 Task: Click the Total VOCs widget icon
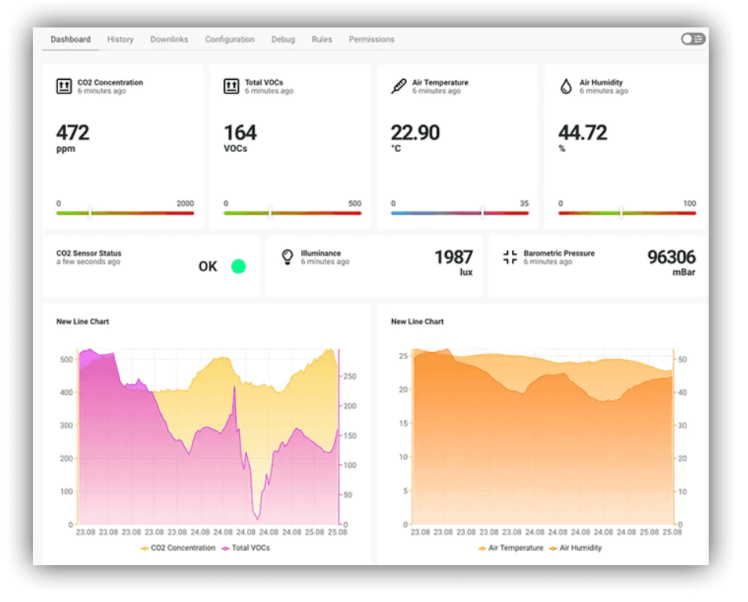click(x=231, y=86)
